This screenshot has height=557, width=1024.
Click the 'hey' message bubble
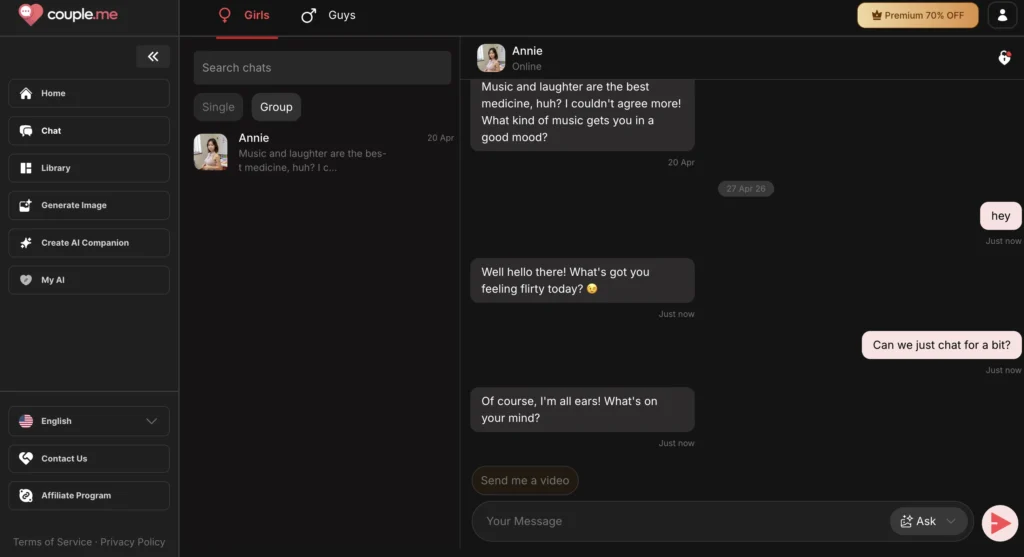tap(1000, 216)
